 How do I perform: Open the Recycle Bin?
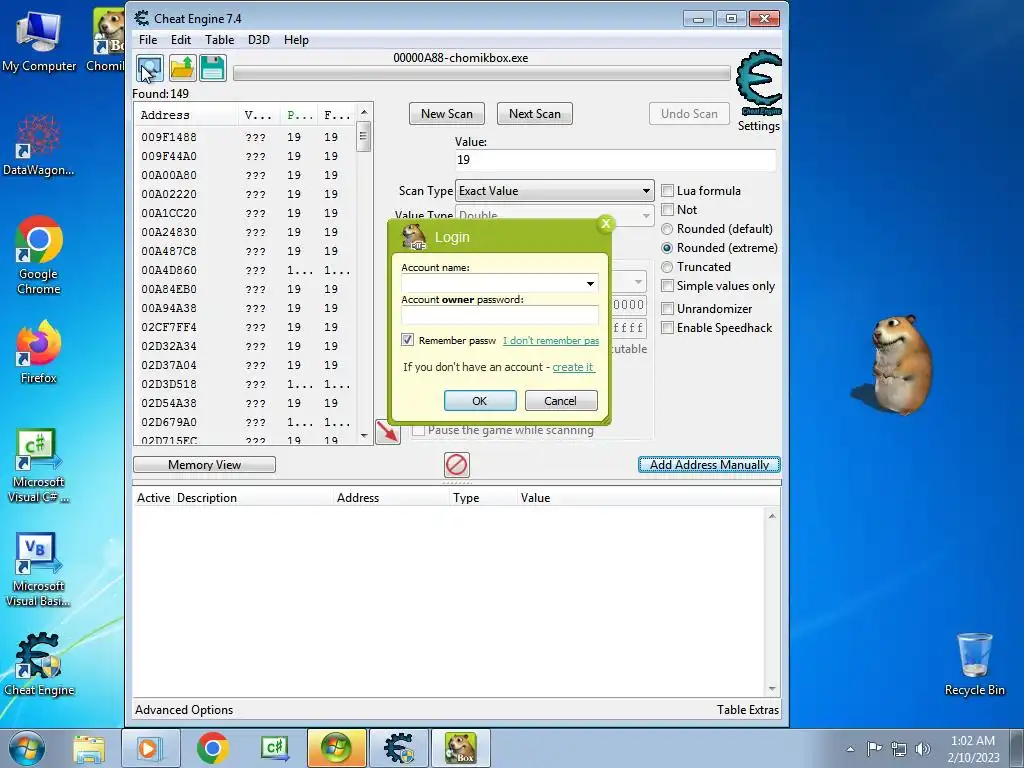pos(974,664)
